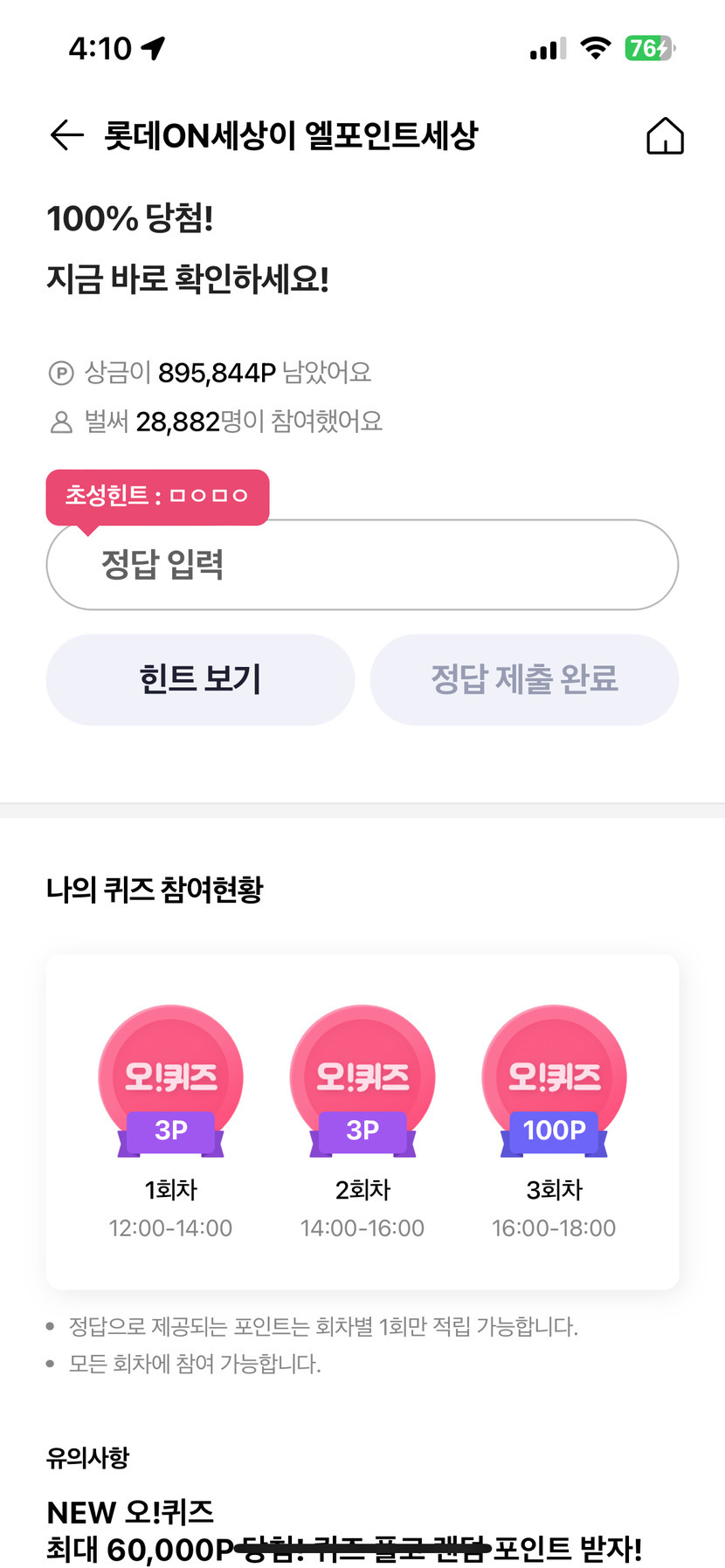Tap the 나의 퀴즈 참여현황 section heading
Screen dimensions: 725x1568
click(155, 890)
